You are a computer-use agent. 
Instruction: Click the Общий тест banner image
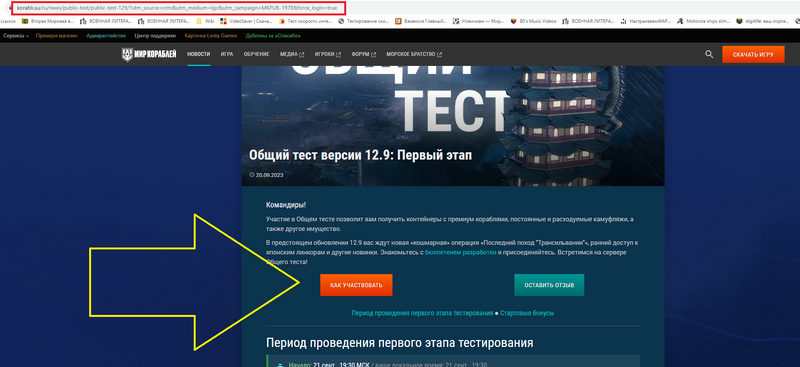click(453, 126)
